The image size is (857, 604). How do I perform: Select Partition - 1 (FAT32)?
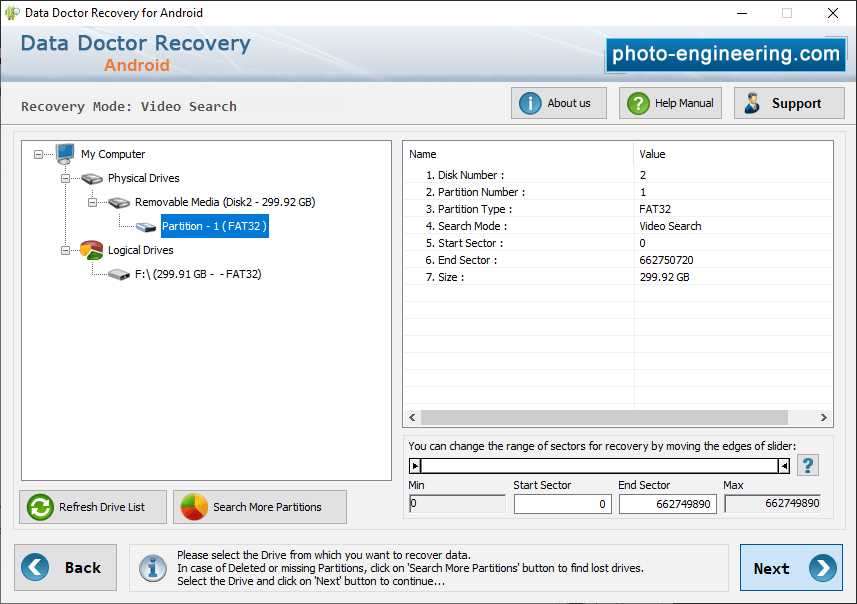coord(215,226)
